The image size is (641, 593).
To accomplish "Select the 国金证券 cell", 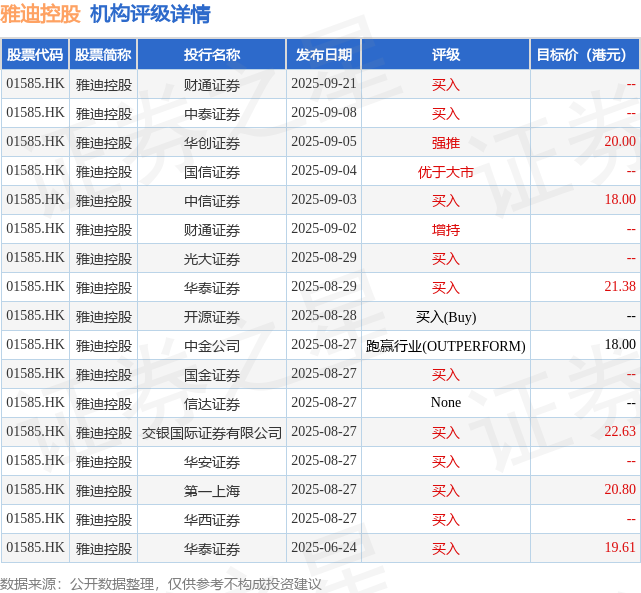I will [212, 374].
